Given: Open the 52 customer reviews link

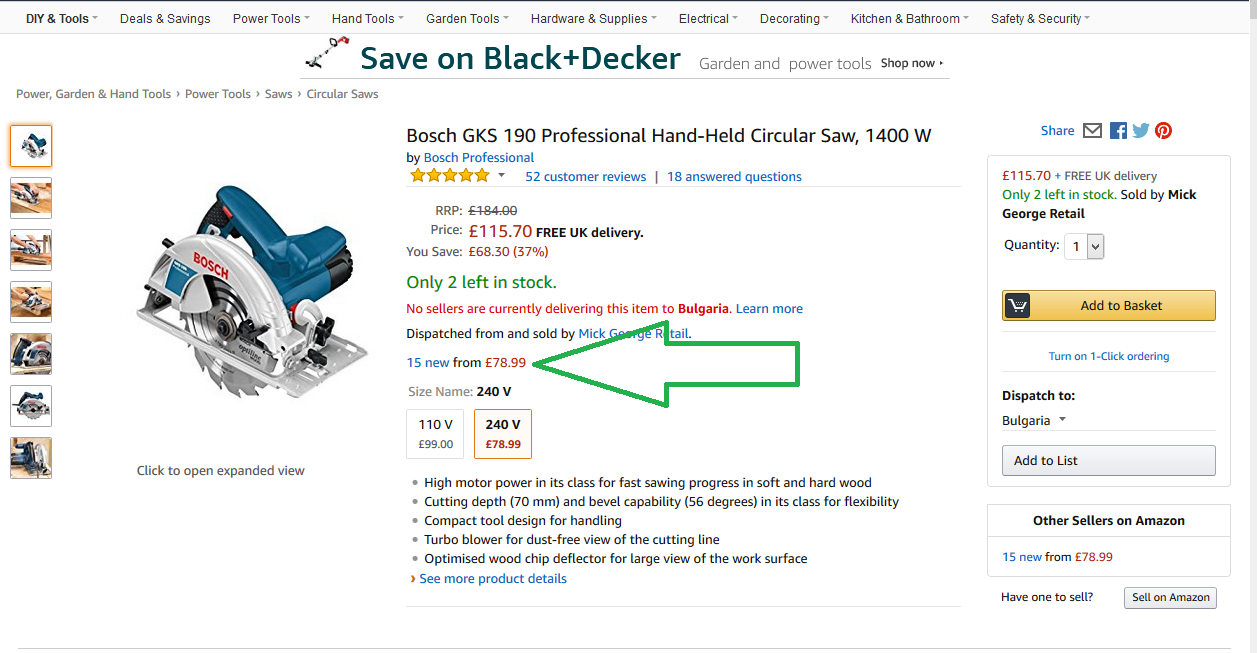Looking at the screenshot, I should point(586,177).
